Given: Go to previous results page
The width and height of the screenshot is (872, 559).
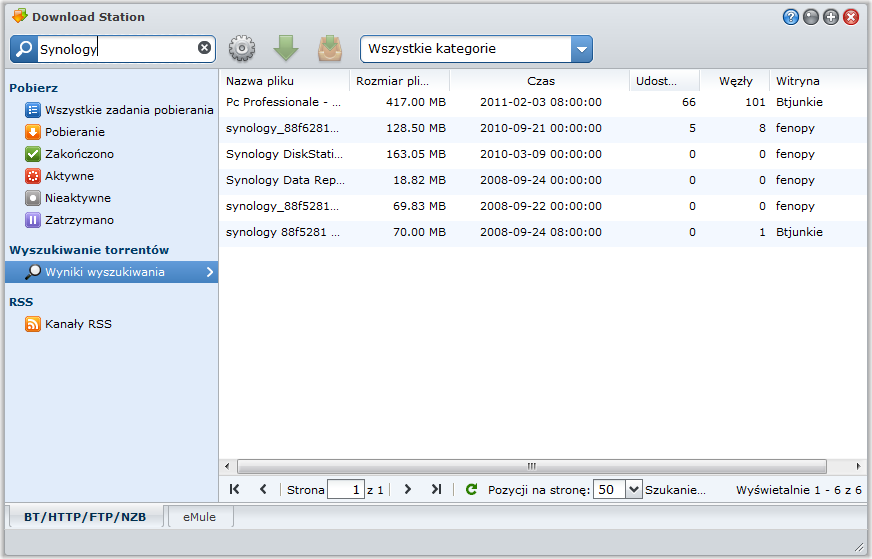Looking at the screenshot, I should click(263, 489).
